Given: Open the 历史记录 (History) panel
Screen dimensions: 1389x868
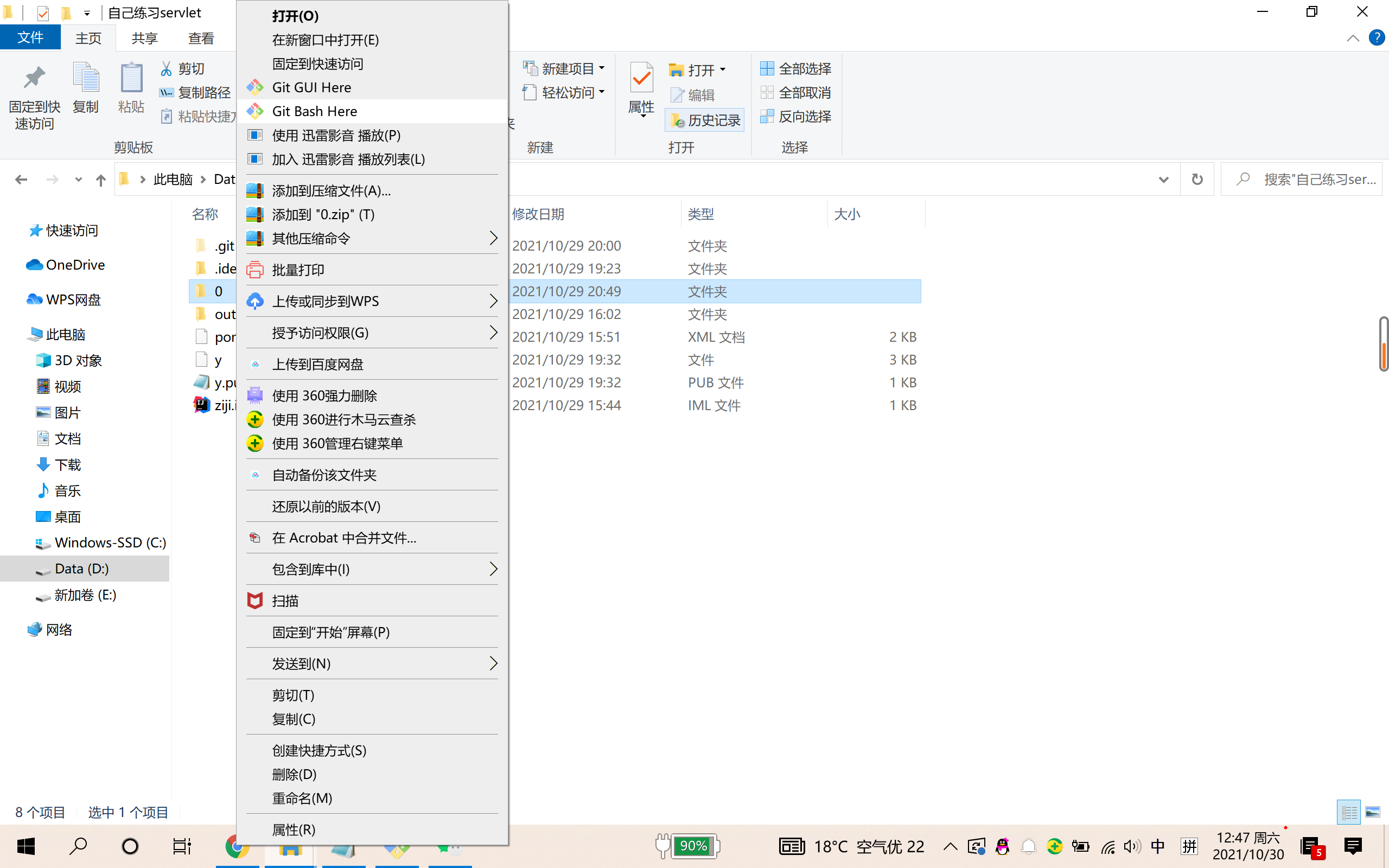Looking at the screenshot, I should (x=704, y=120).
